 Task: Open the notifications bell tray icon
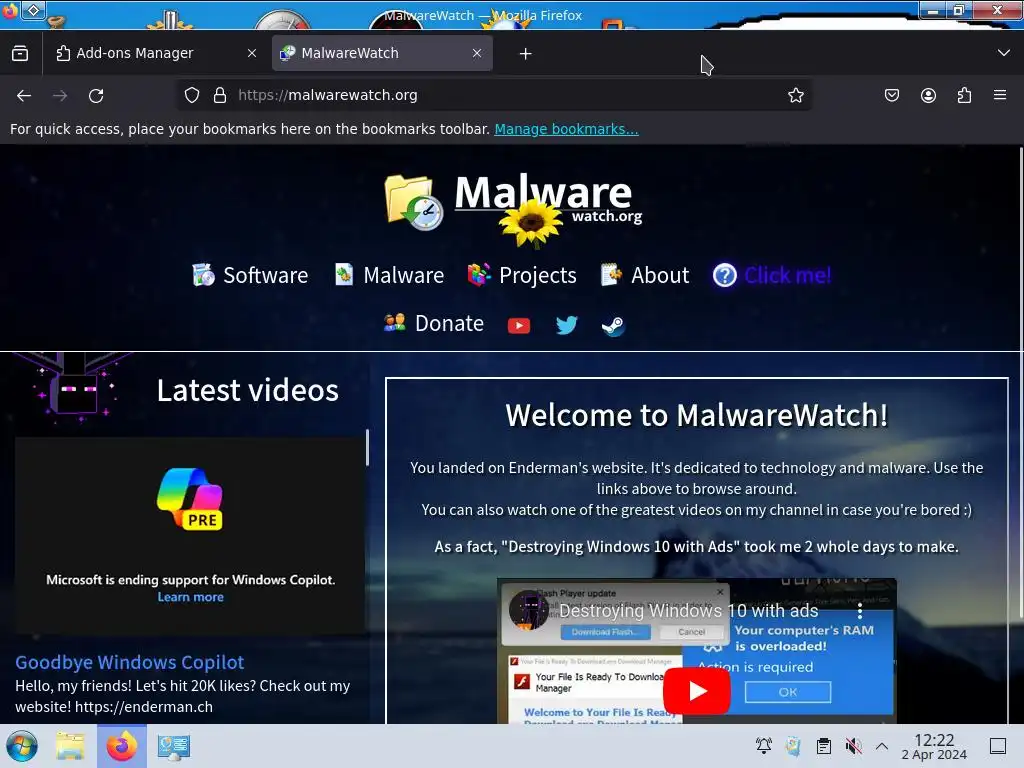tap(763, 746)
